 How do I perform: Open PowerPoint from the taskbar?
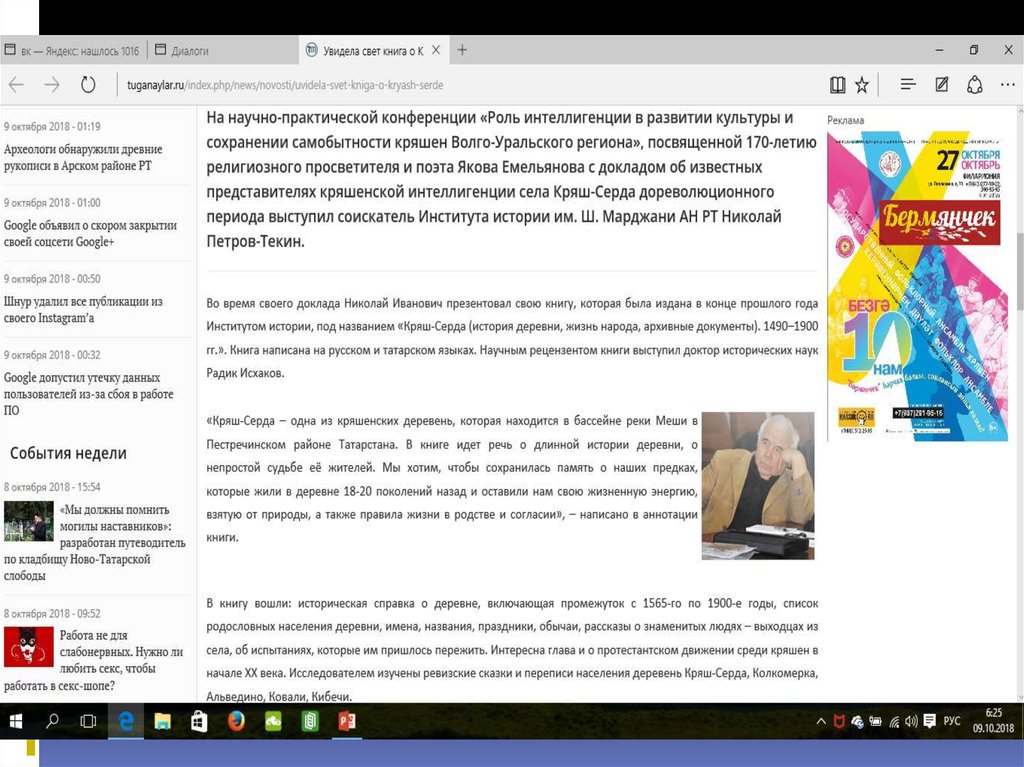tap(348, 720)
